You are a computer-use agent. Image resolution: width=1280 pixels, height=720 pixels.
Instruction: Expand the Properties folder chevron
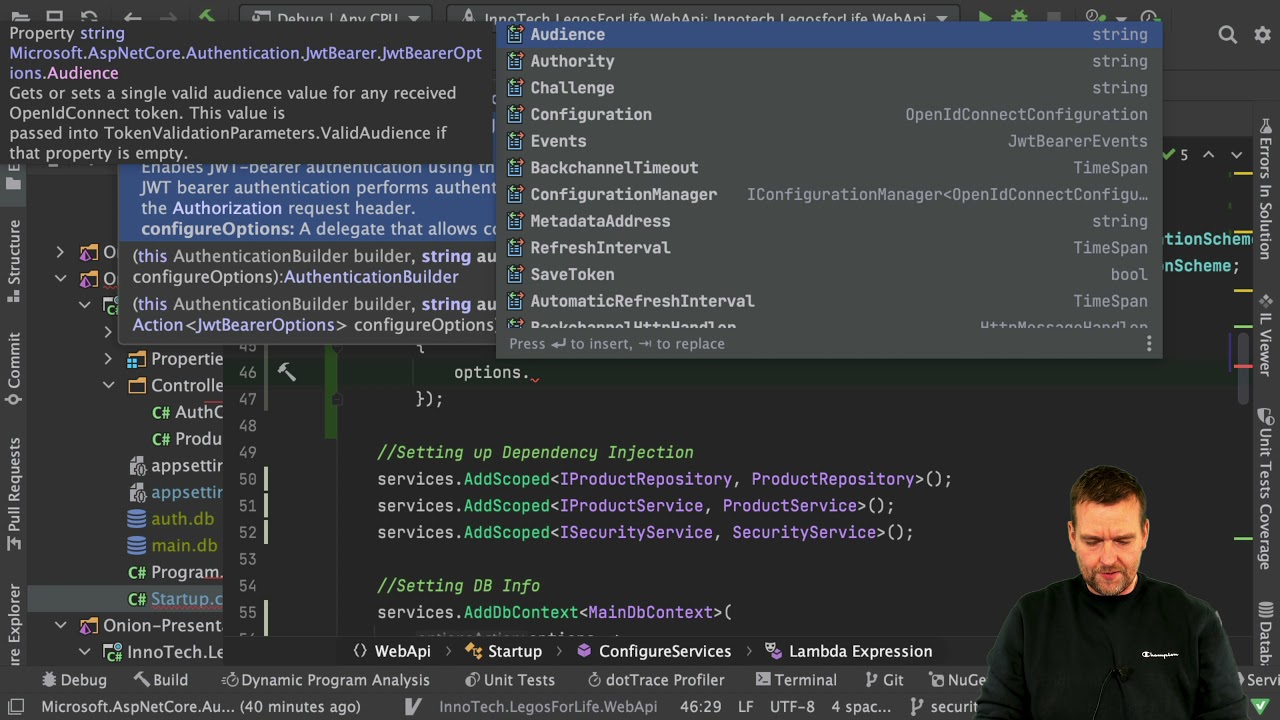[x=108, y=359]
